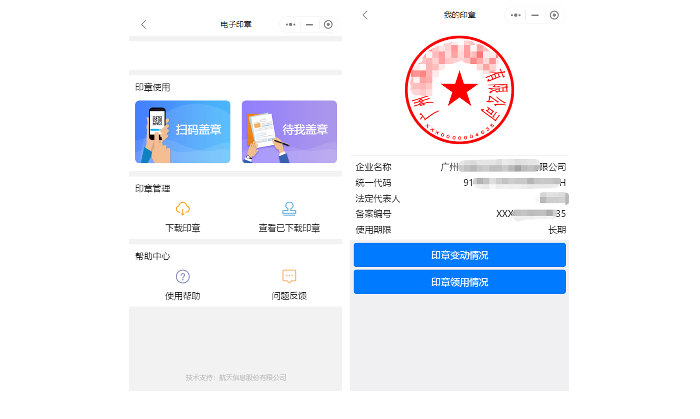The height and width of the screenshot is (419, 700).
Task: Go back from the 电子印章 page
Action: 144,24
